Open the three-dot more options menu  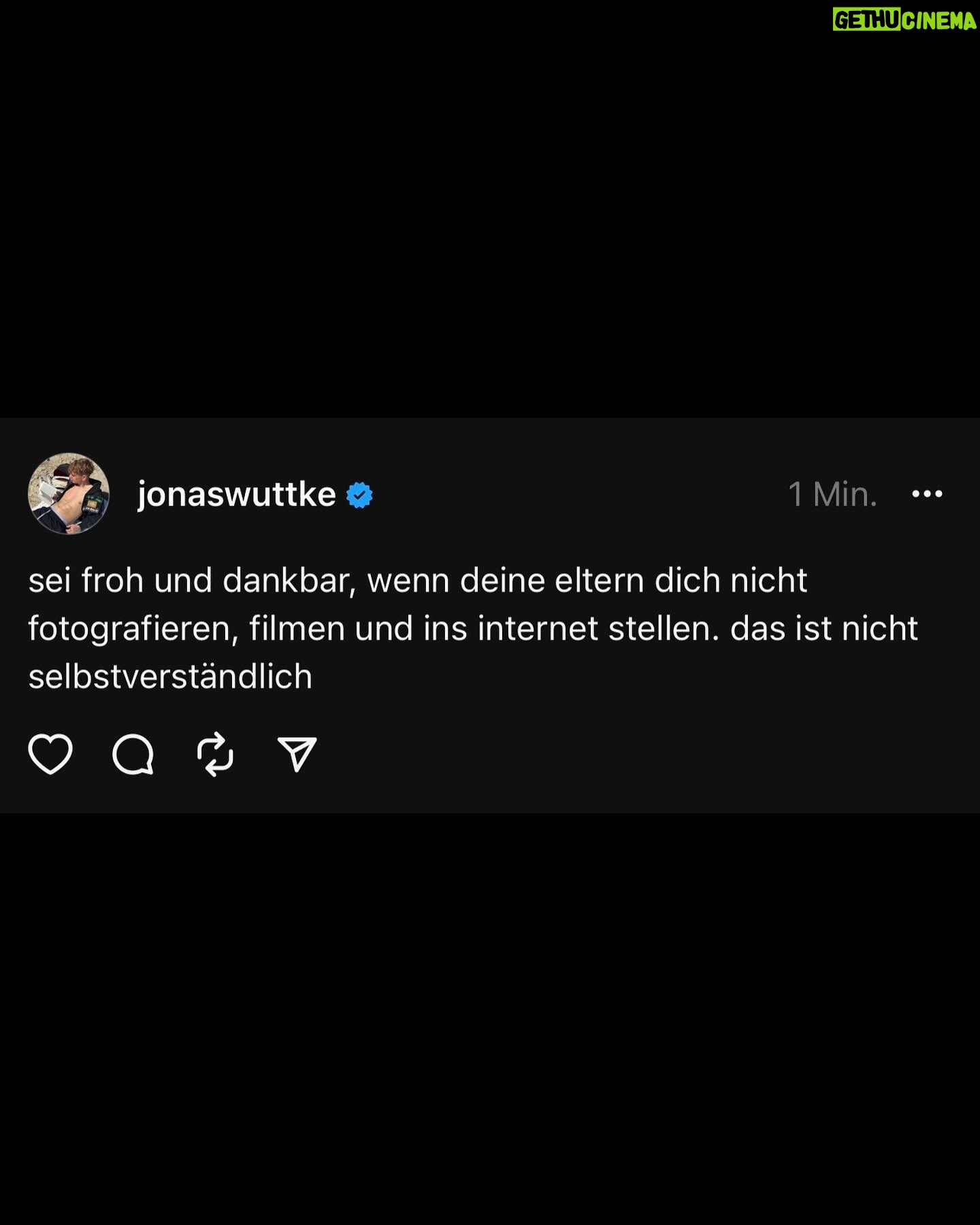tap(927, 494)
